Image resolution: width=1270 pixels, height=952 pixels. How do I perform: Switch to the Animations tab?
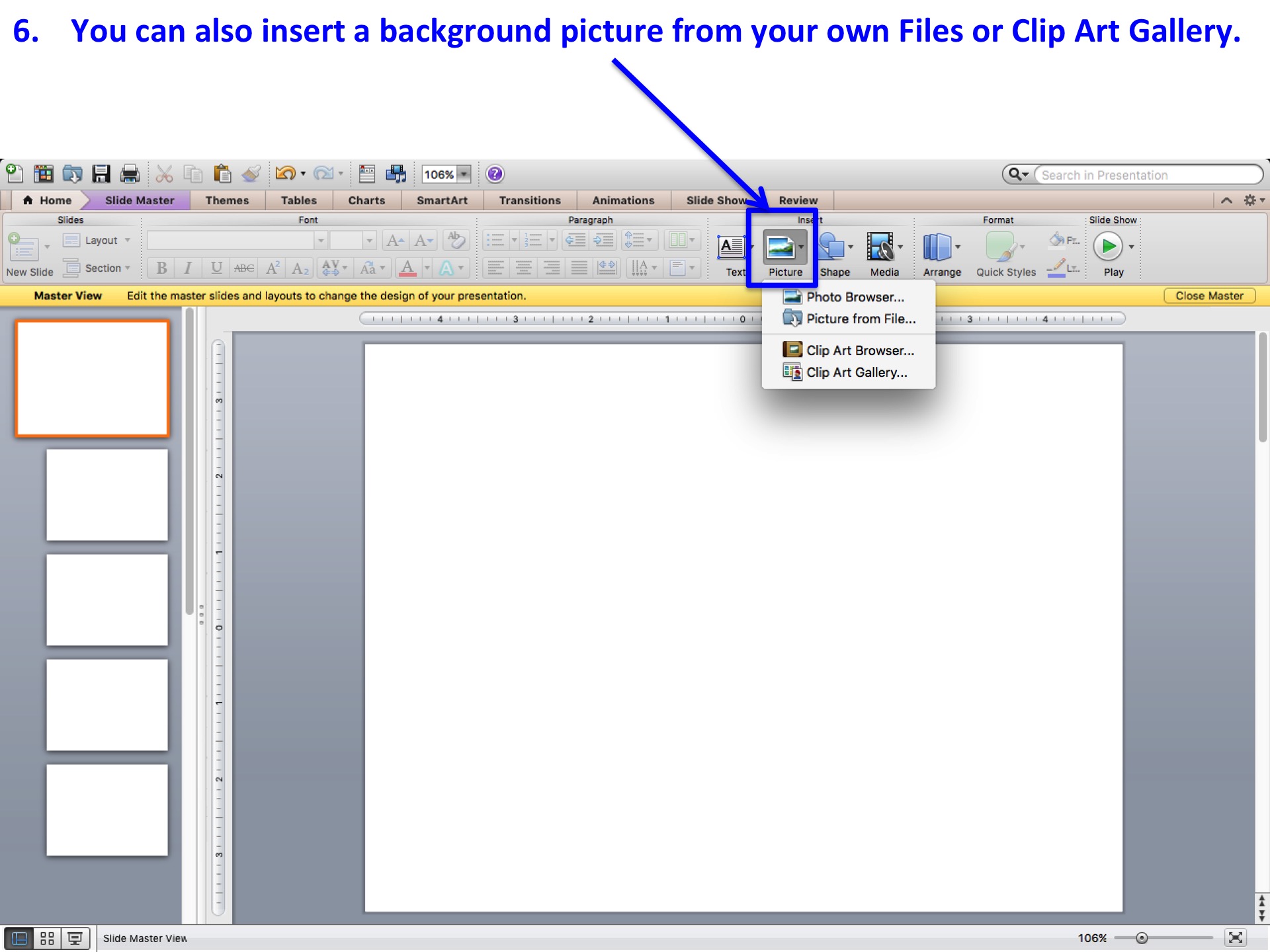pos(623,200)
